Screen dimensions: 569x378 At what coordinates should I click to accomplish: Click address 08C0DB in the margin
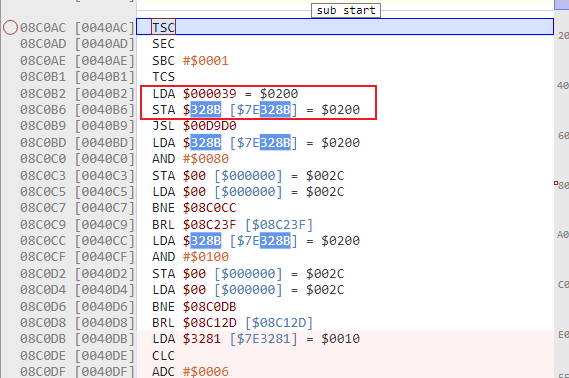pyautogui.click(x=43, y=339)
